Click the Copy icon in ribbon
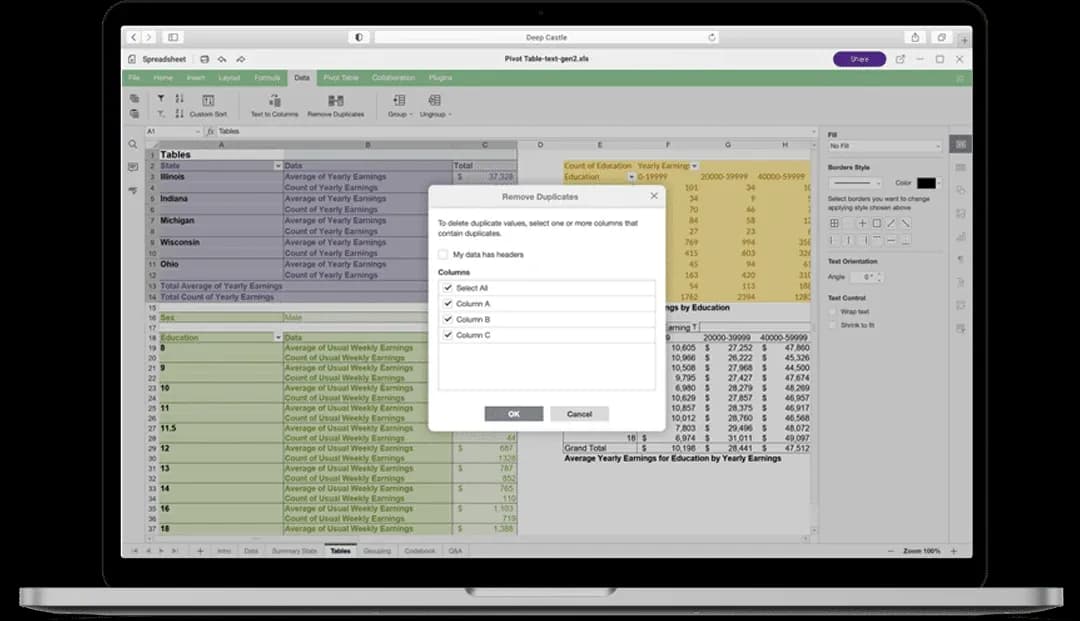This screenshot has height=621, width=1080. click(x=134, y=98)
